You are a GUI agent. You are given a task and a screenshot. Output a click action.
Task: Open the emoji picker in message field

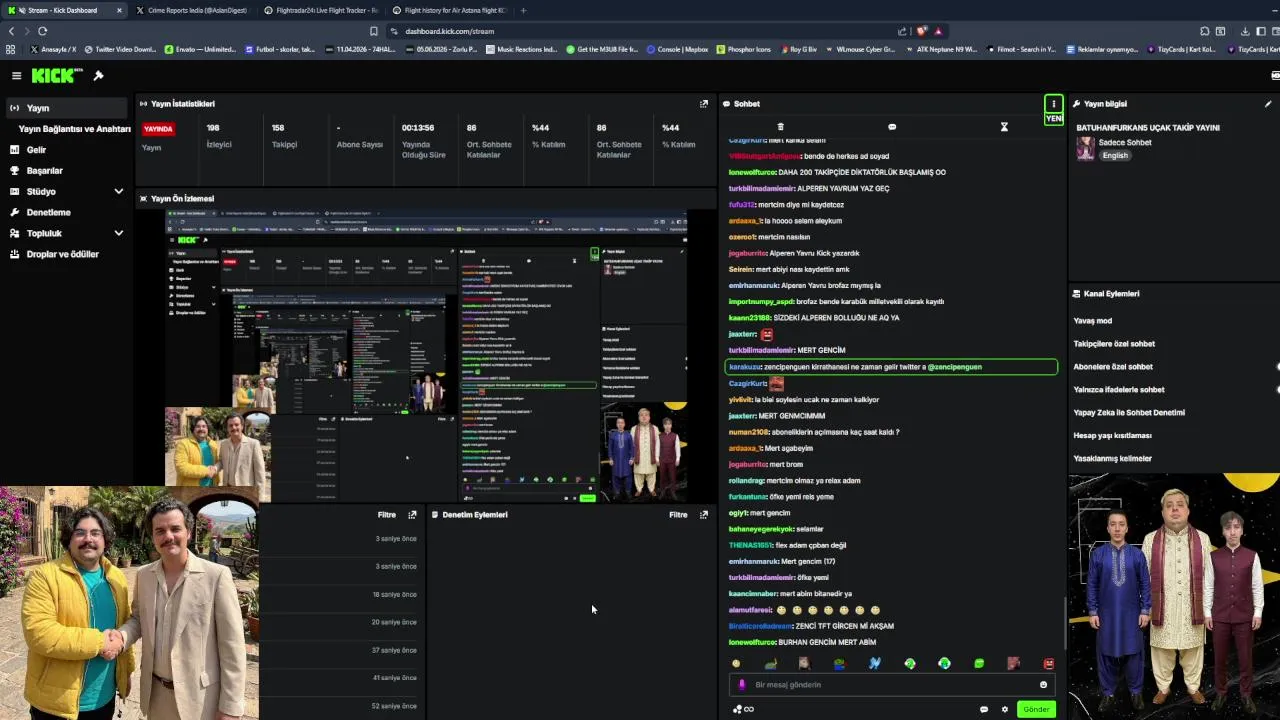1043,685
